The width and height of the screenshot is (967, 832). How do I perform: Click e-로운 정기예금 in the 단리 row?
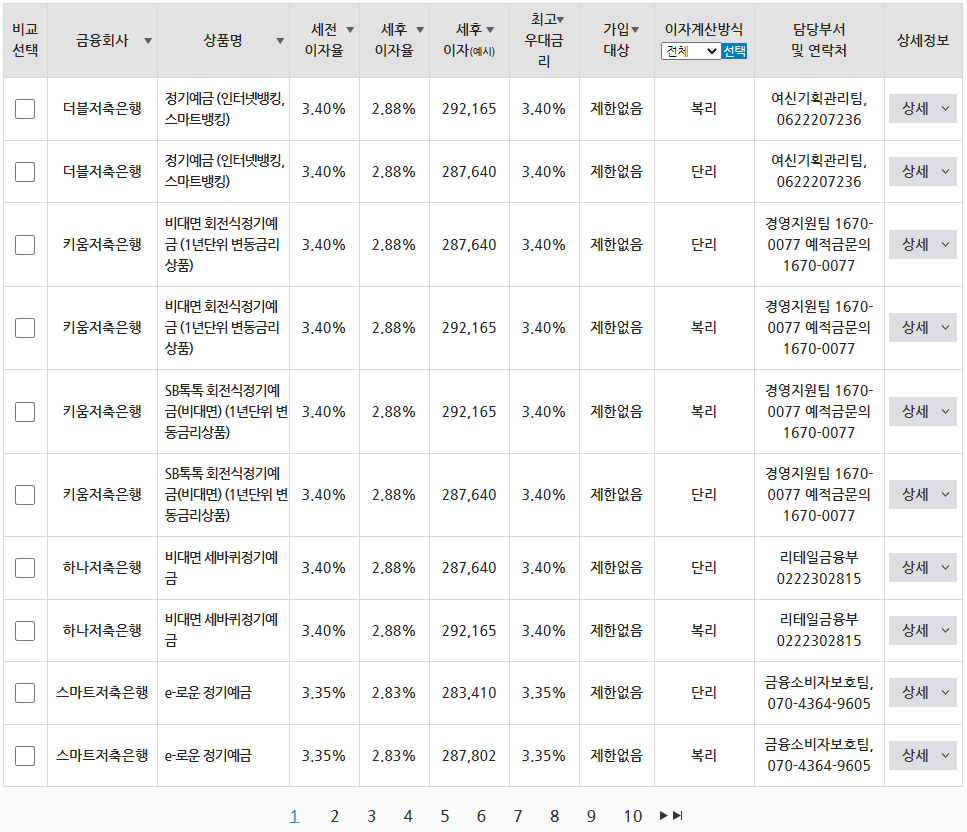[208, 693]
